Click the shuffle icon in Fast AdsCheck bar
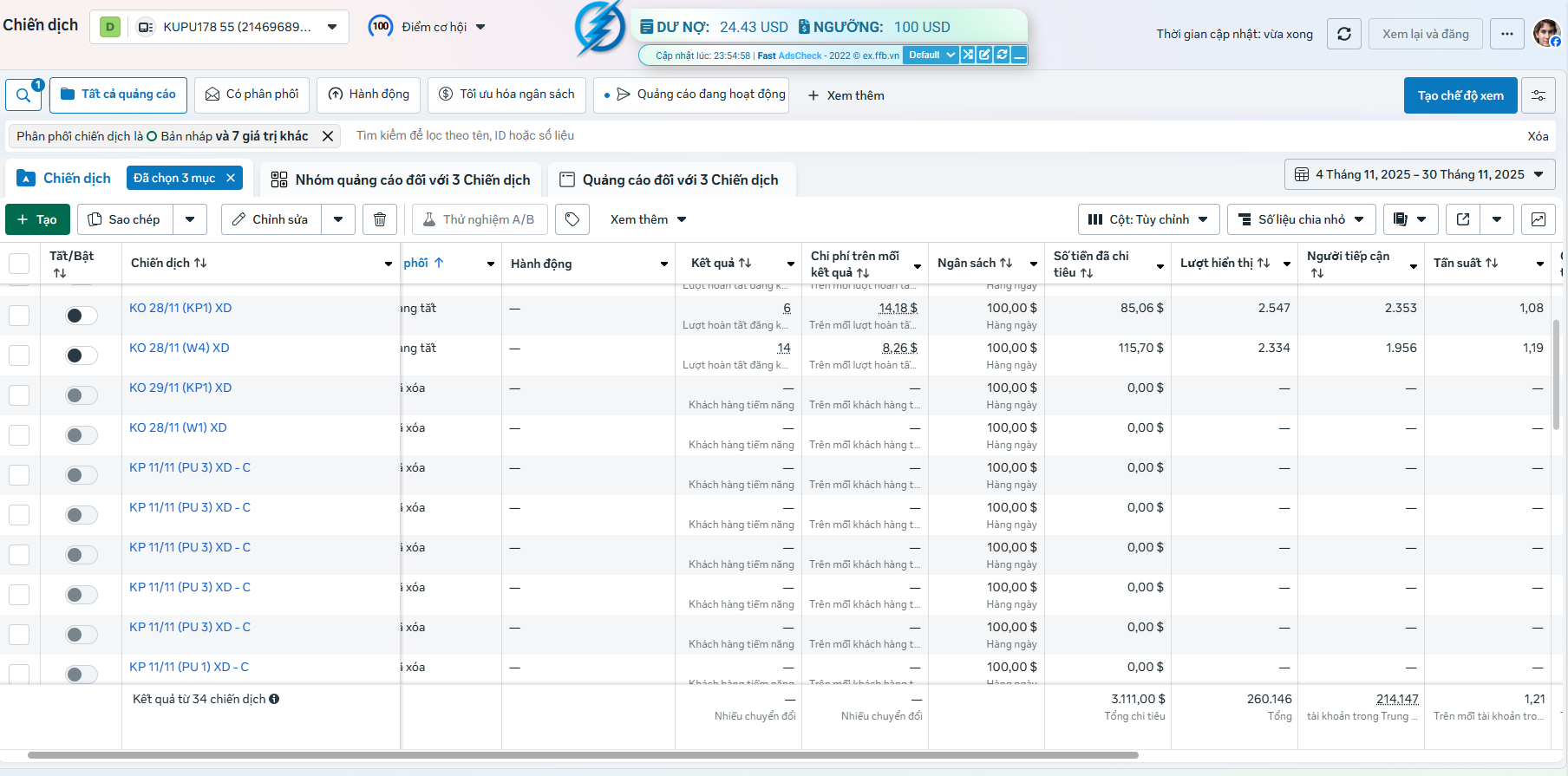The height and width of the screenshot is (776, 1568). [968, 55]
